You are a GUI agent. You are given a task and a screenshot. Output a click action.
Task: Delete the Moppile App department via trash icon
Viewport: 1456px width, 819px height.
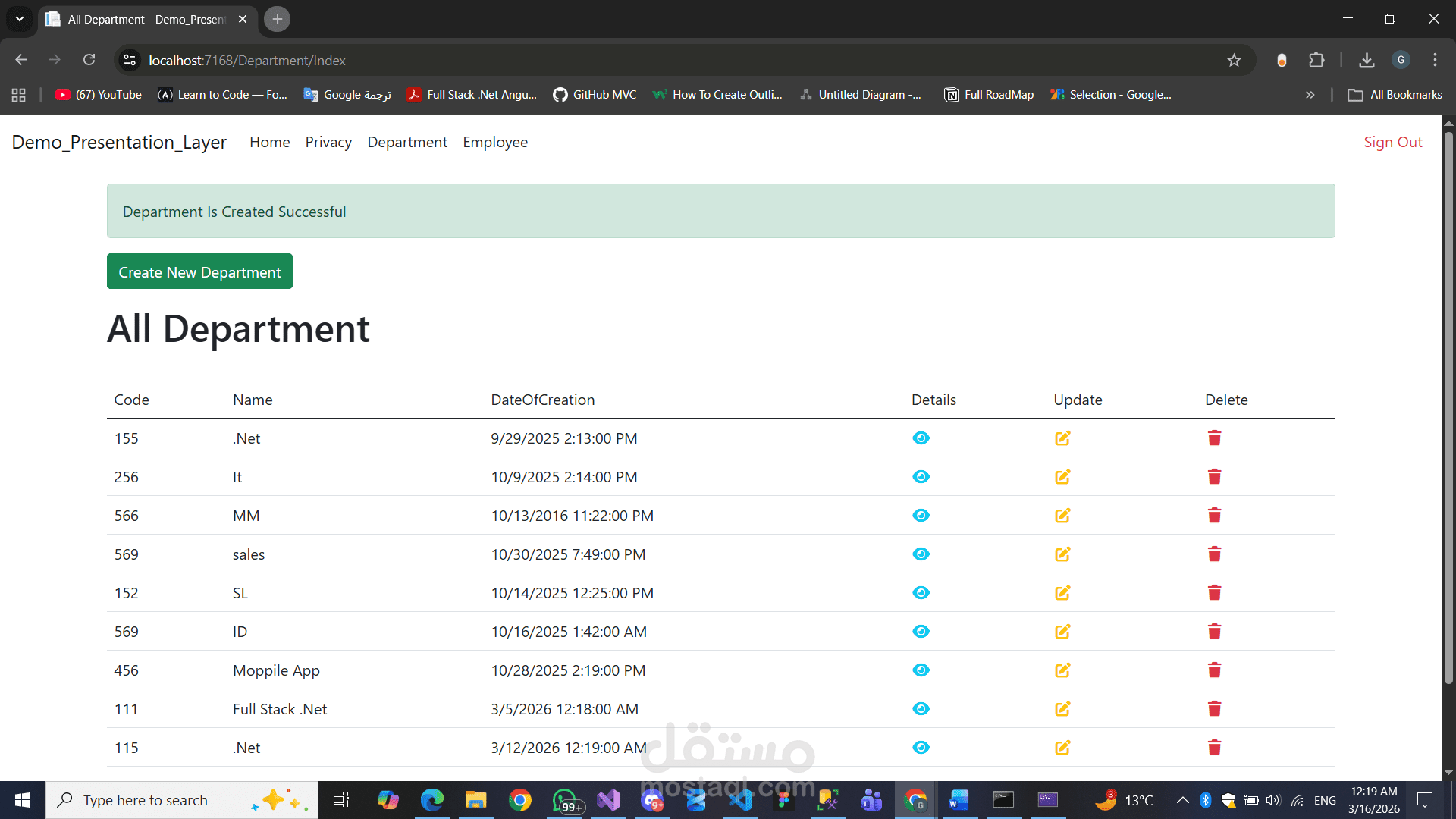1214,670
